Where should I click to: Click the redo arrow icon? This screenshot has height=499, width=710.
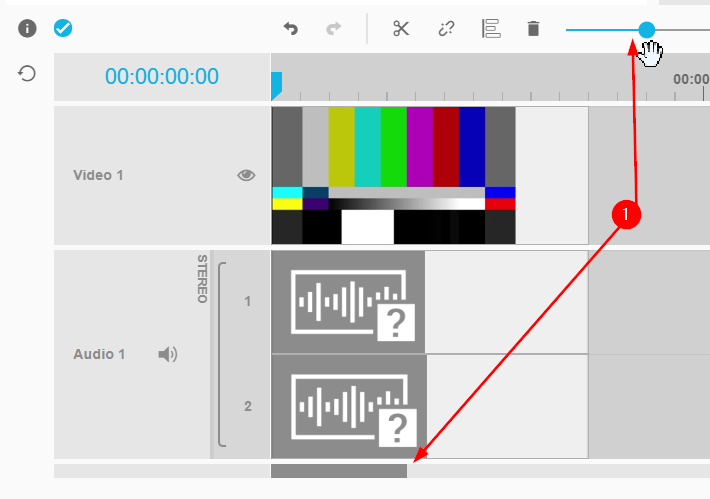point(333,29)
